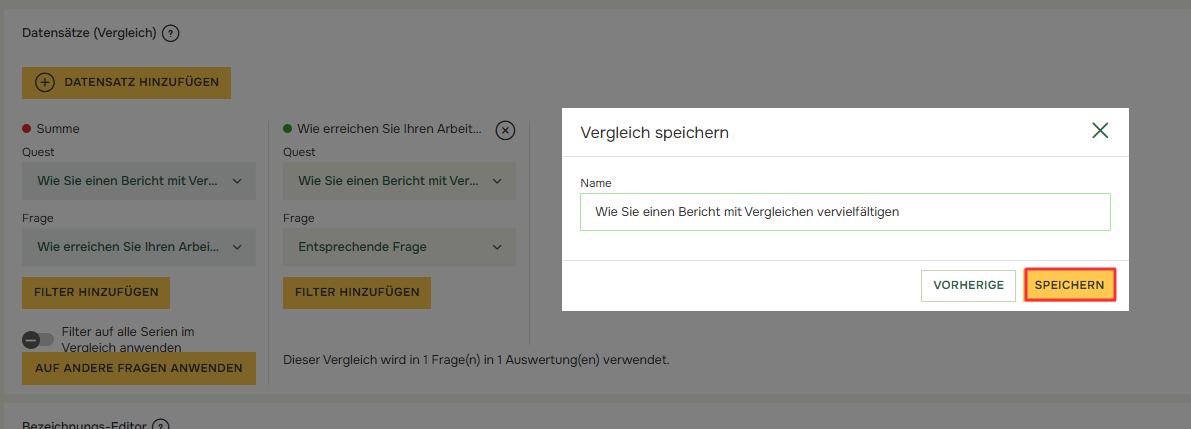Click the red Summe series color dot
1191x429 pixels.
pyautogui.click(x=28, y=129)
